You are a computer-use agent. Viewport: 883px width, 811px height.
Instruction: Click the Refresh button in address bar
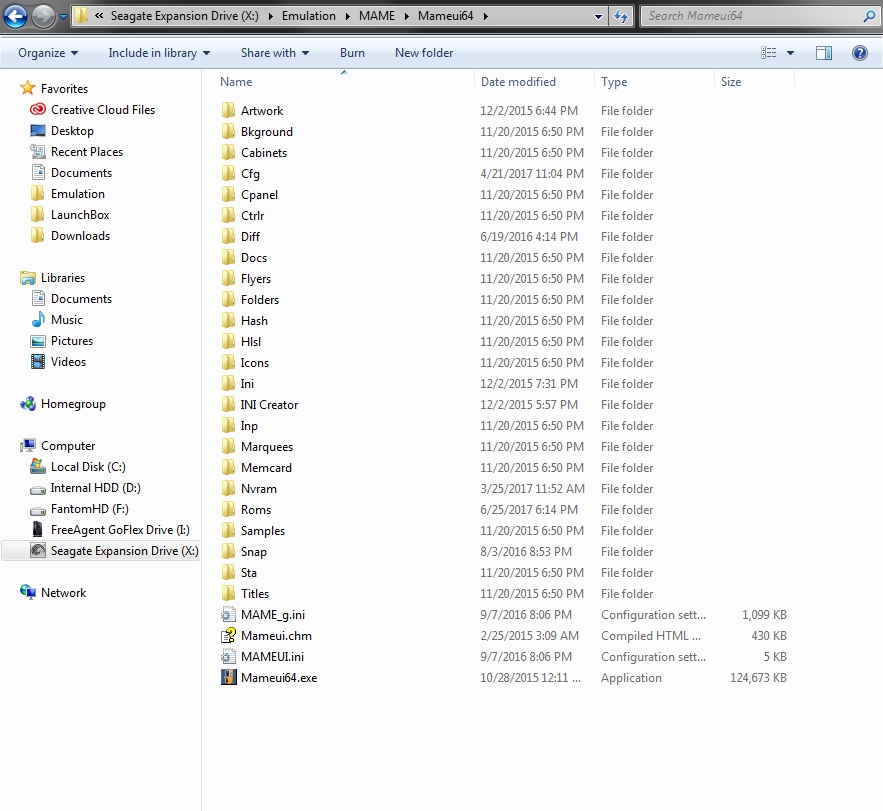621,16
